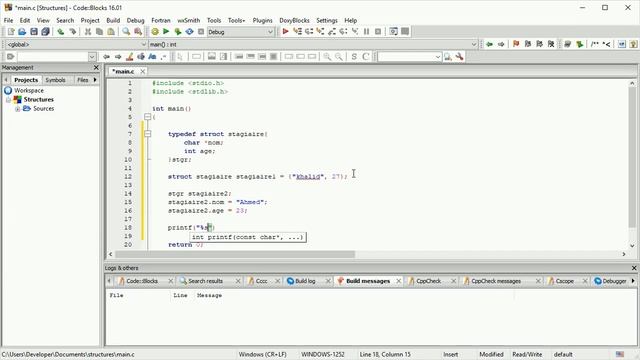Click the Redo toolbar icon
The width and height of the screenshot is (640, 360).
coord(72,31)
